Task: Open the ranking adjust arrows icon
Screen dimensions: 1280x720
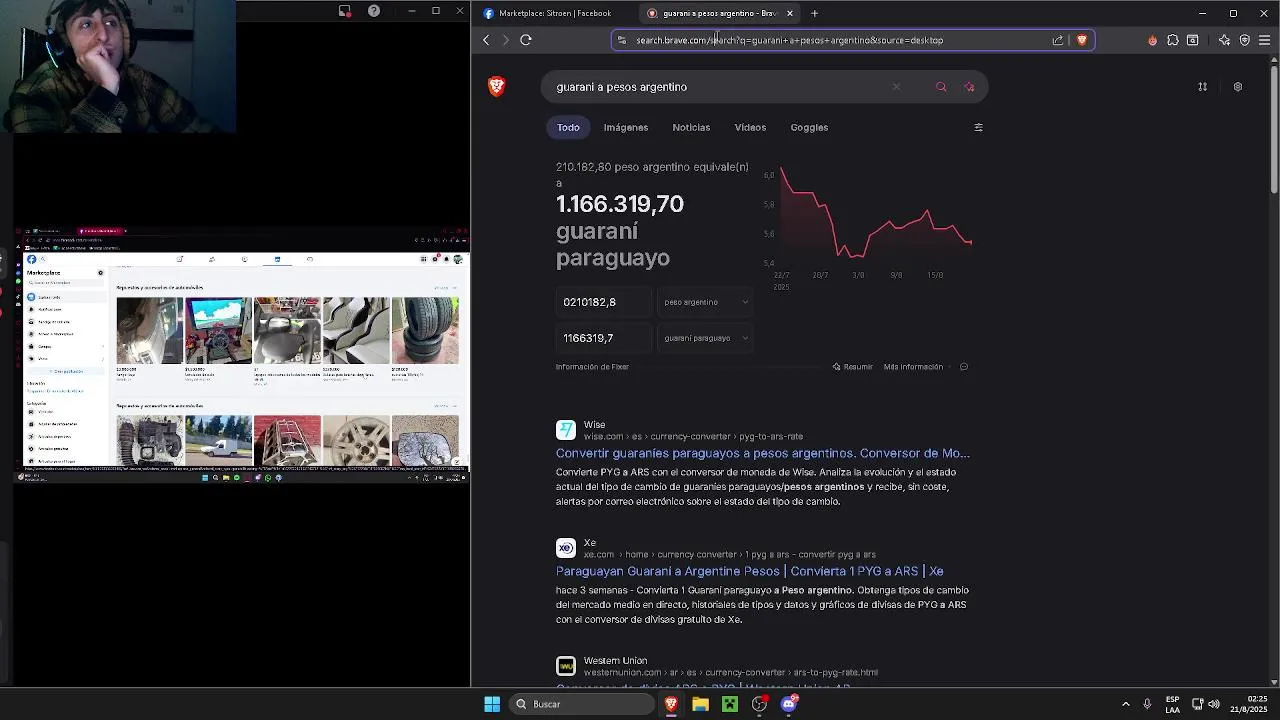Action: click(x=1202, y=87)
